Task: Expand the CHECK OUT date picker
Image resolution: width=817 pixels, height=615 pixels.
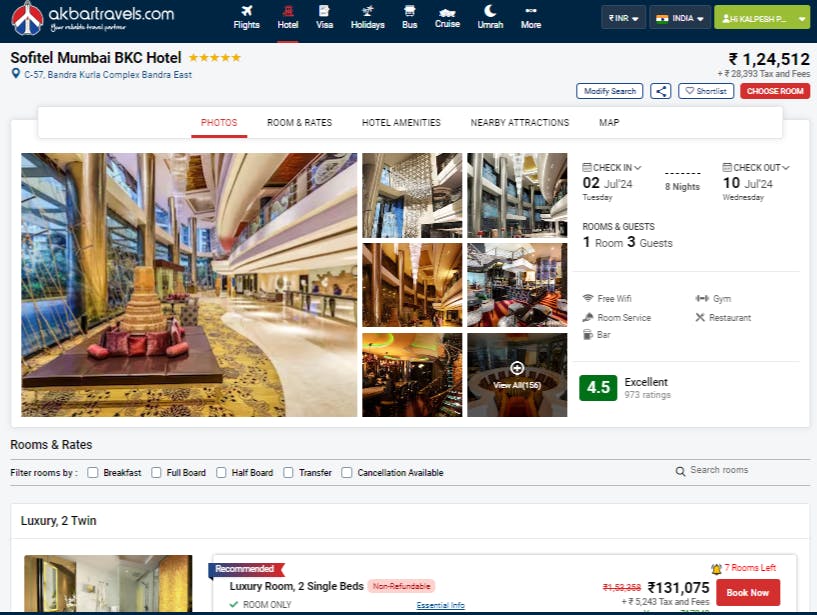Action: (x=756, y=167)
